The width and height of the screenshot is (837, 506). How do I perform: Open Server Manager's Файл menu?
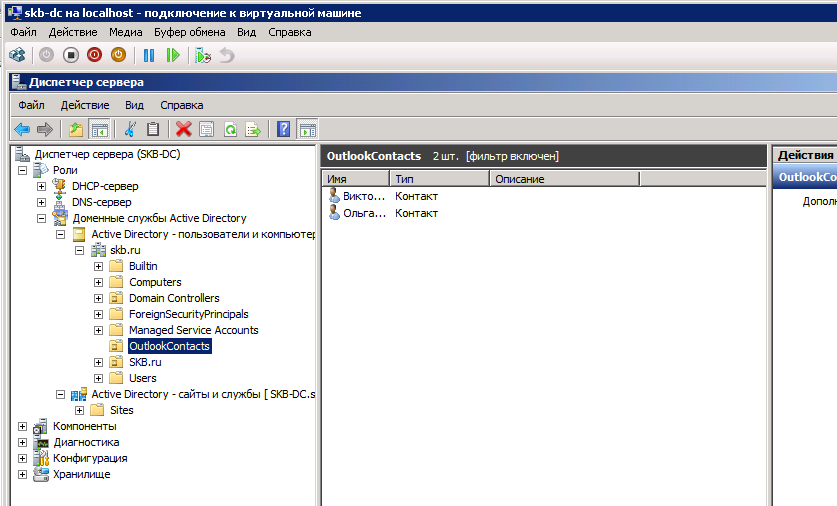(x=31, y=105)
